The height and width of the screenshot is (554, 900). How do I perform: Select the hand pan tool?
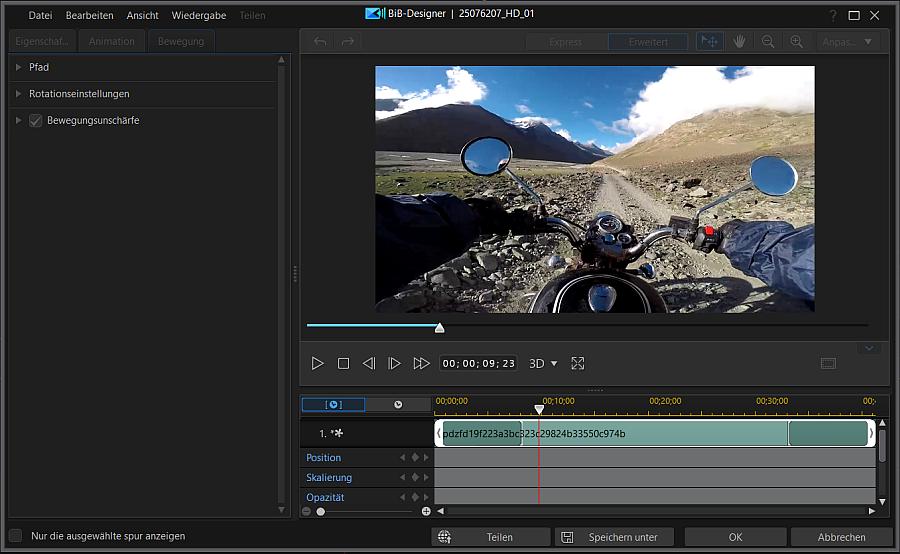740,42
